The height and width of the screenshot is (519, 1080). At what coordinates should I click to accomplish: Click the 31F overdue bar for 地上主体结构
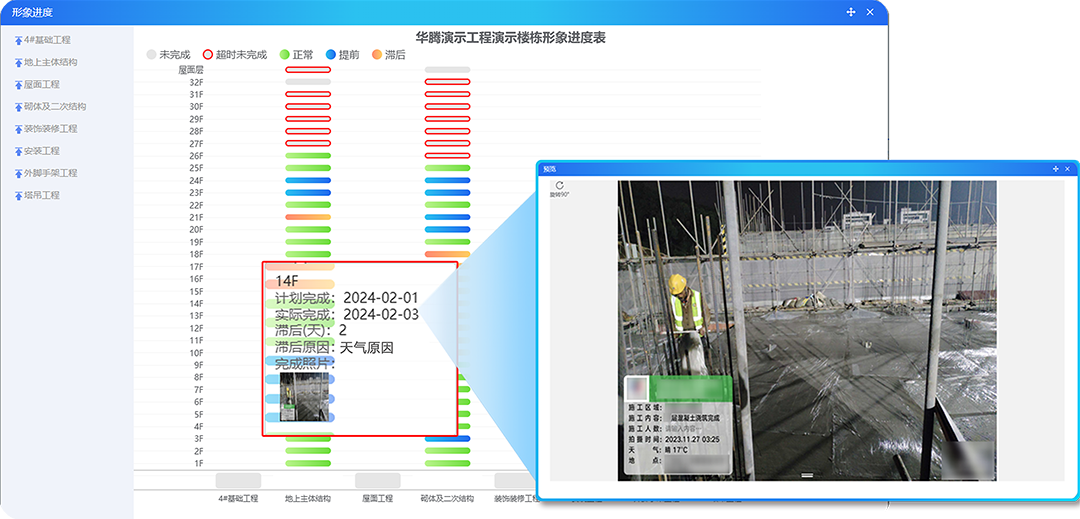[308, 94]
